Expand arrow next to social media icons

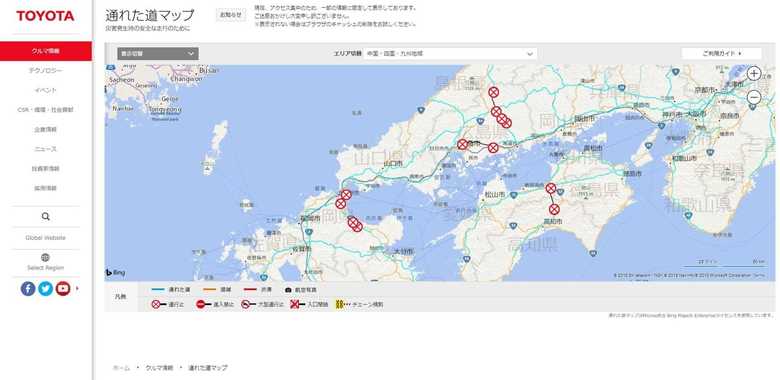(x=77, y=288)
